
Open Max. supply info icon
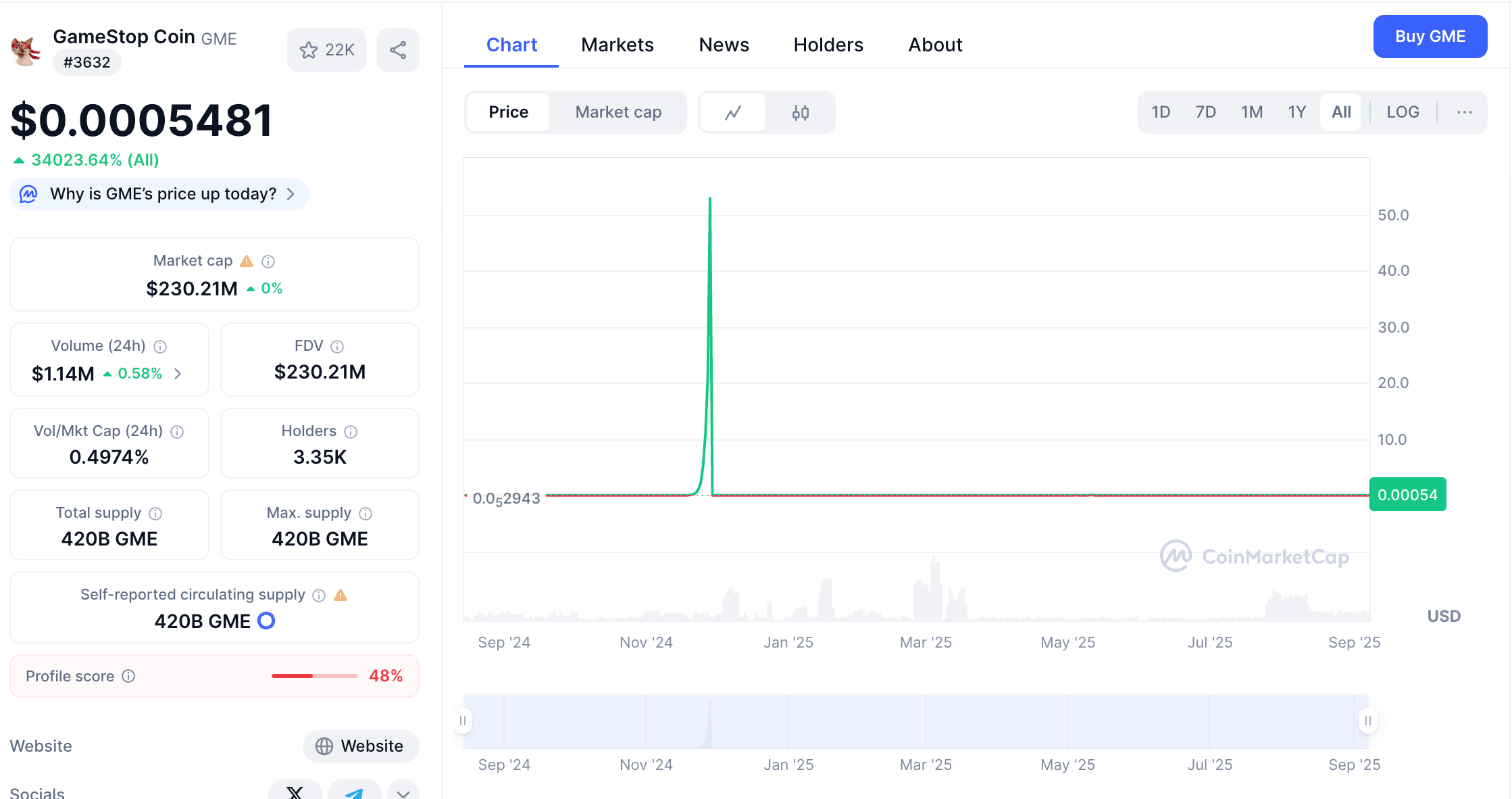(x=366, y=513)
